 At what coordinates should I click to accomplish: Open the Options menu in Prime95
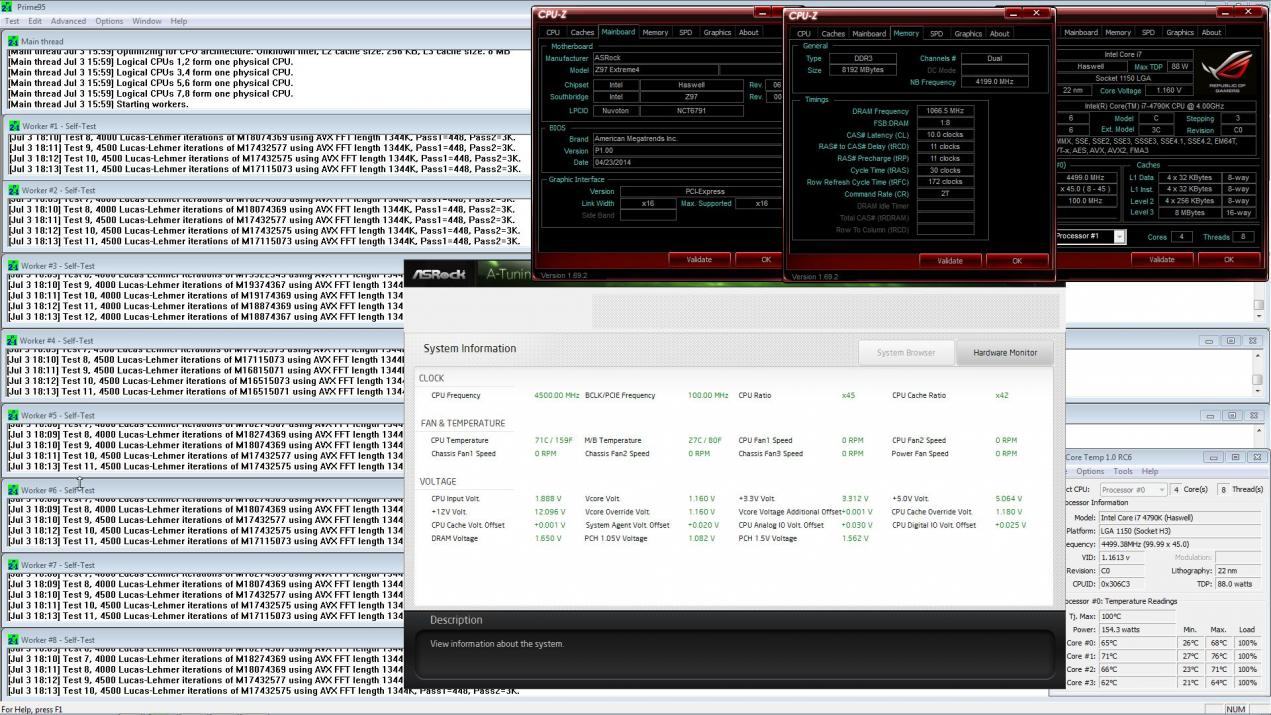point(109,21)
